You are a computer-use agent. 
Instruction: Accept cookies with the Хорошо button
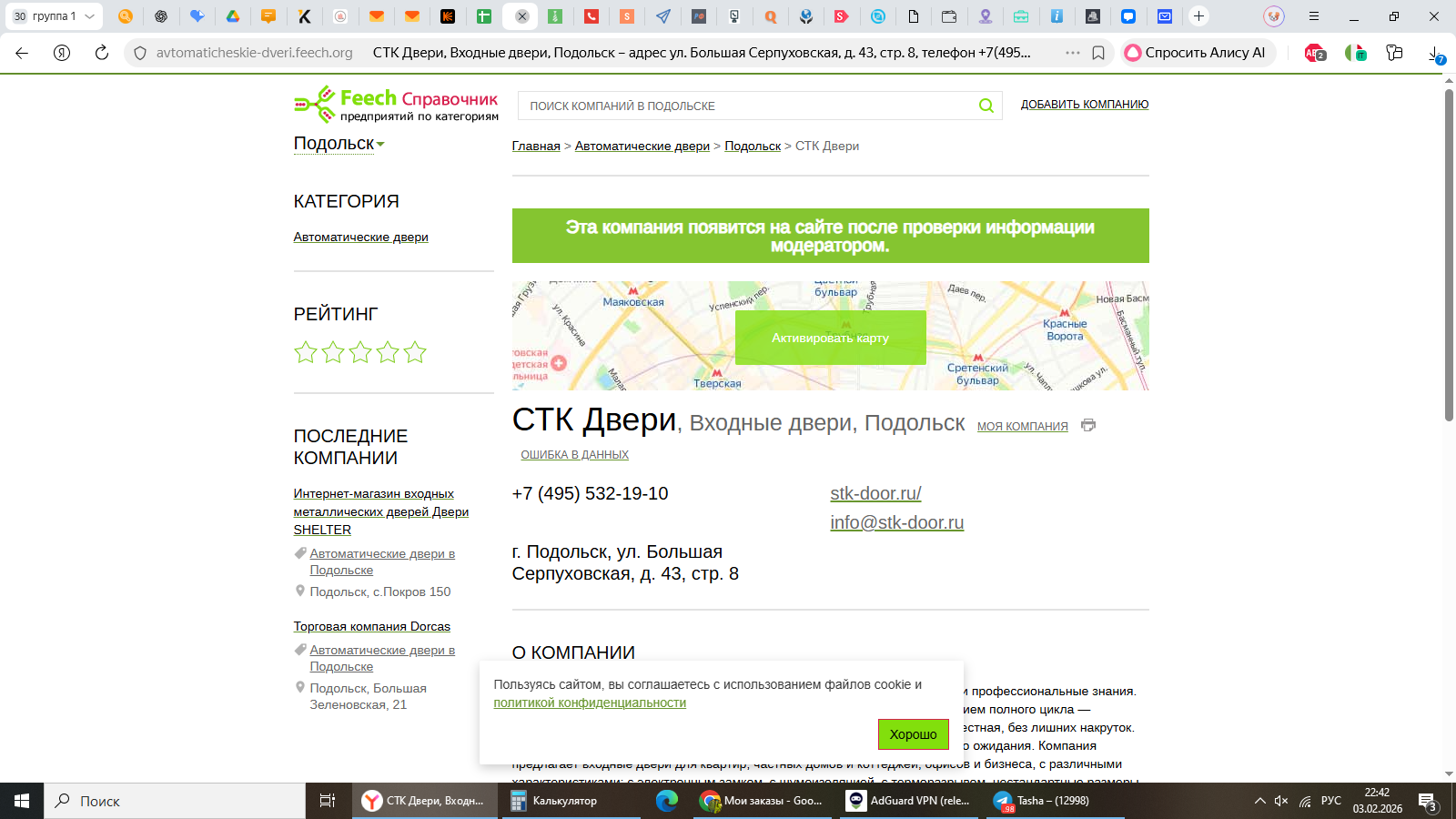click(913, 734)
